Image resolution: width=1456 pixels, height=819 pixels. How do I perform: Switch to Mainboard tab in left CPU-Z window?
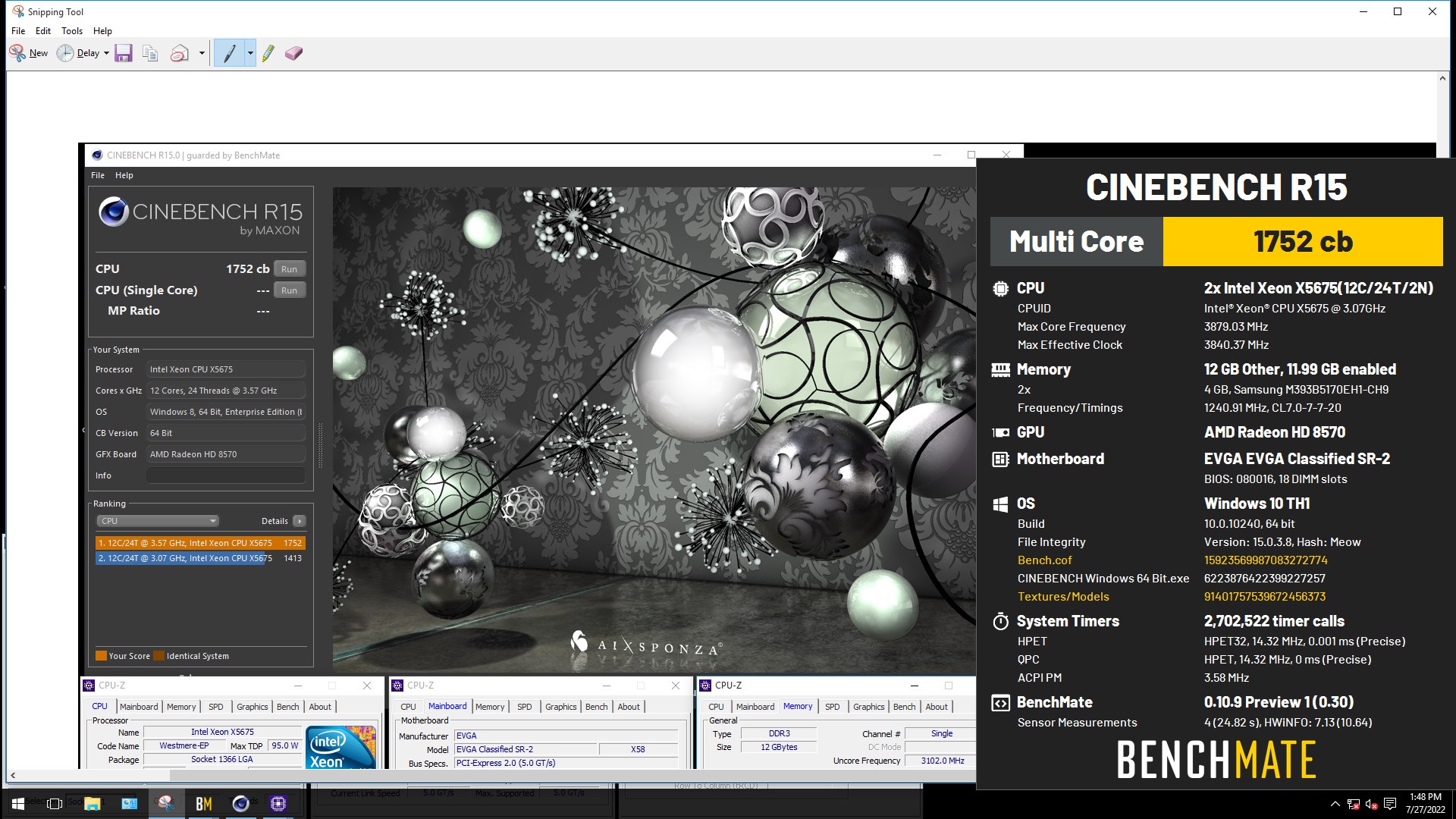pyautogui.click(x=139, y=707)
